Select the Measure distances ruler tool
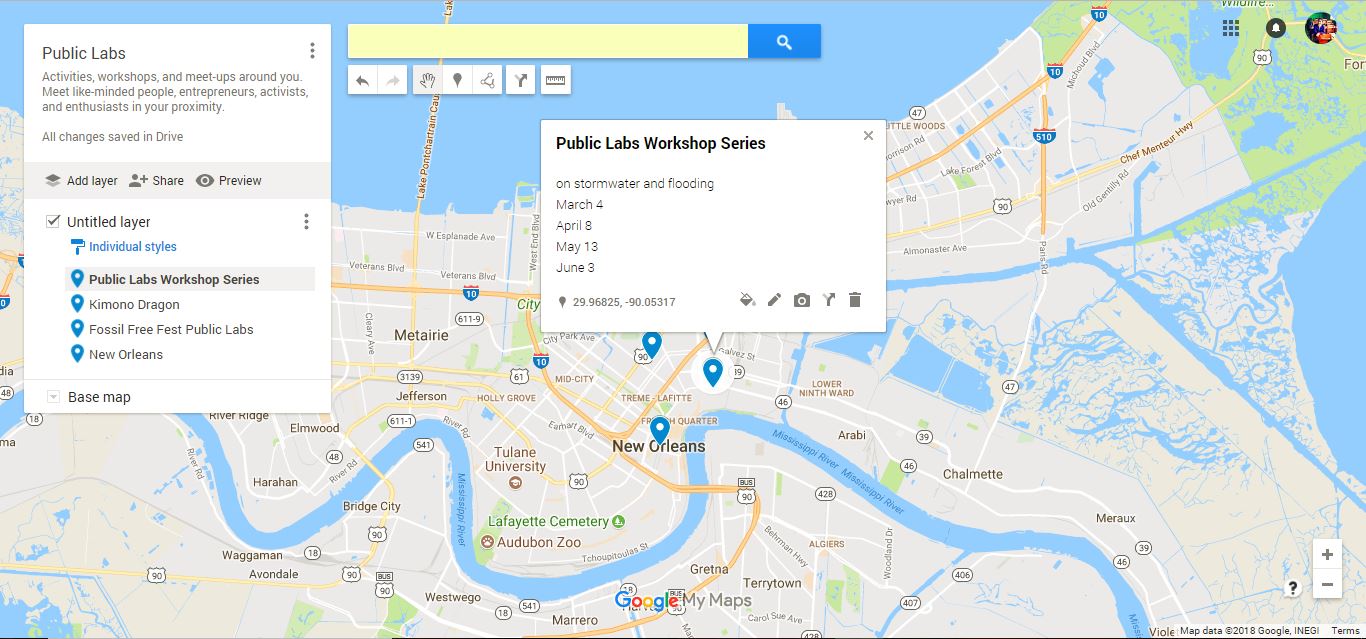The width and height of the screenshot is (1366, 639). (555, 81)
